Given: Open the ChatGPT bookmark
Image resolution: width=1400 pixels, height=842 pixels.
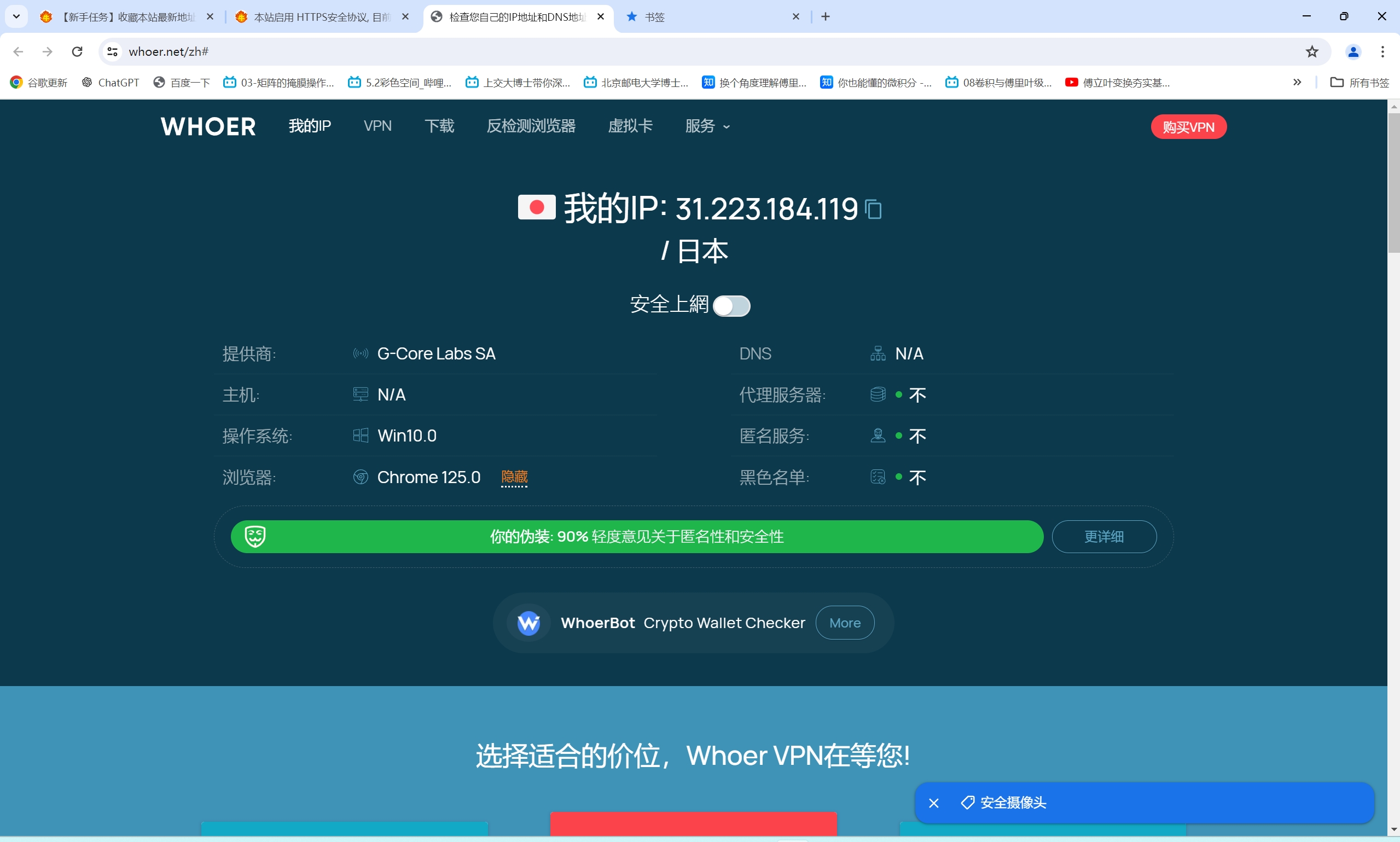Looking at the screenshot, I should coord(111,83).
